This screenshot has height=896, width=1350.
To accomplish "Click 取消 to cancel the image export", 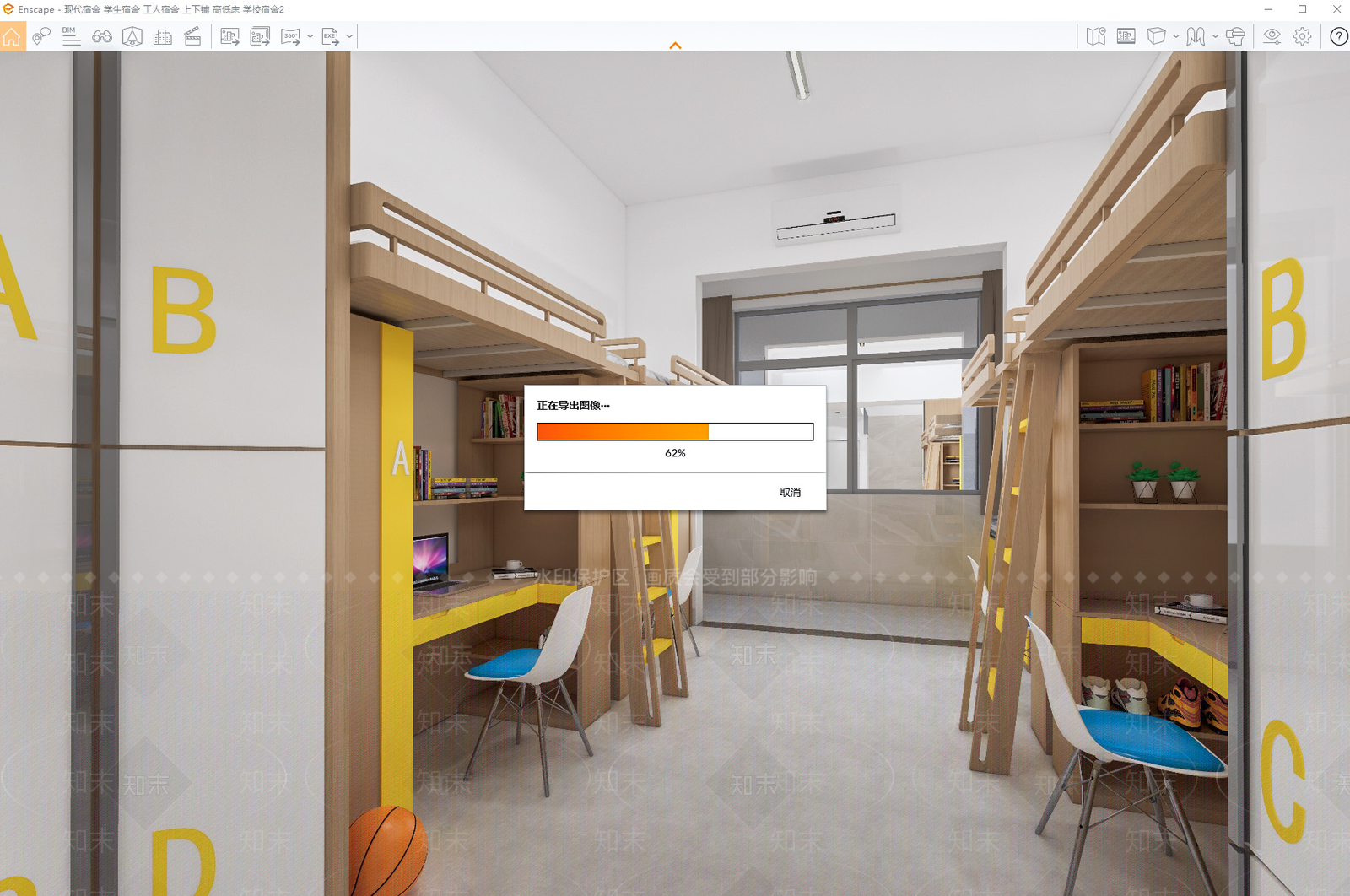I will [x=790, y=492].
